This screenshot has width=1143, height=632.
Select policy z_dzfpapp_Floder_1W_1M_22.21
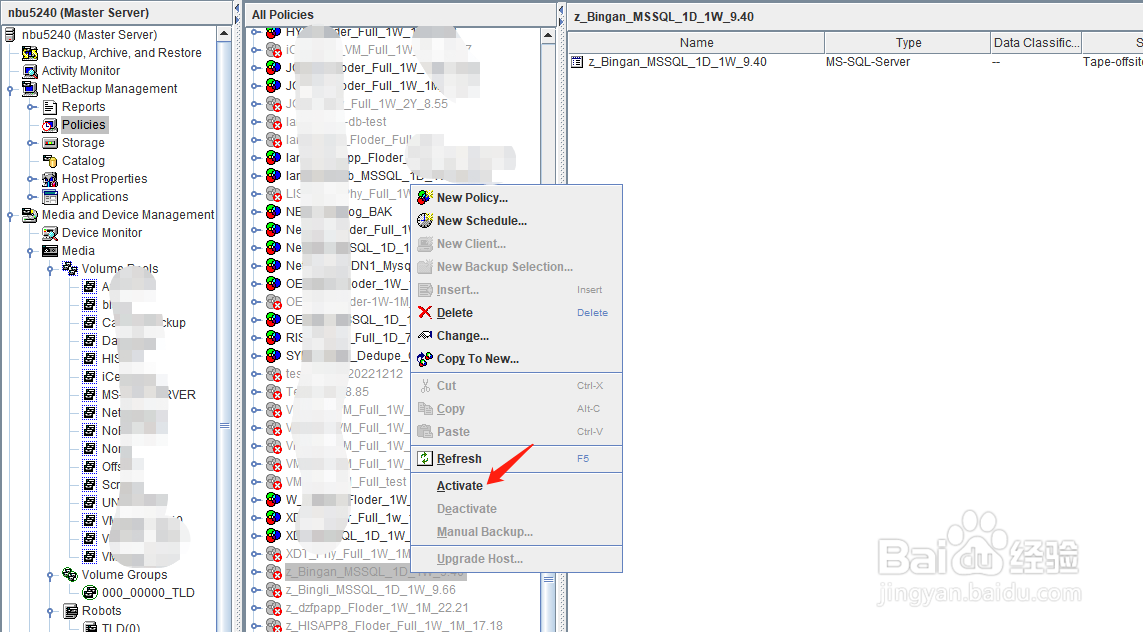point(377,608)
